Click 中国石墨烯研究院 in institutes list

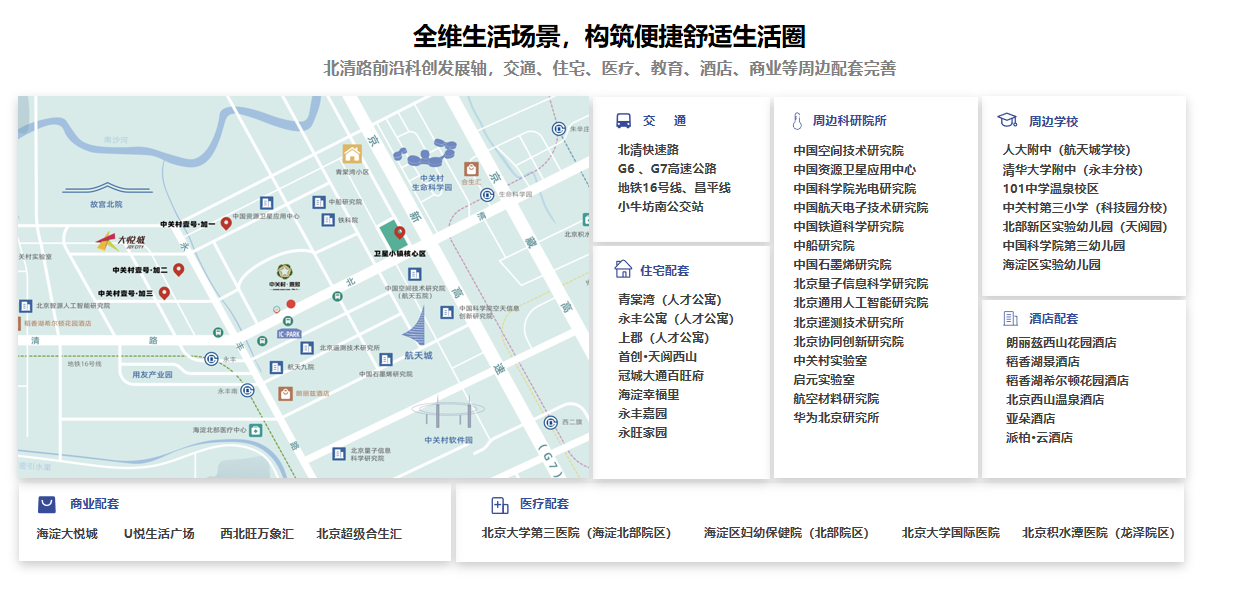tap(842, 264)
